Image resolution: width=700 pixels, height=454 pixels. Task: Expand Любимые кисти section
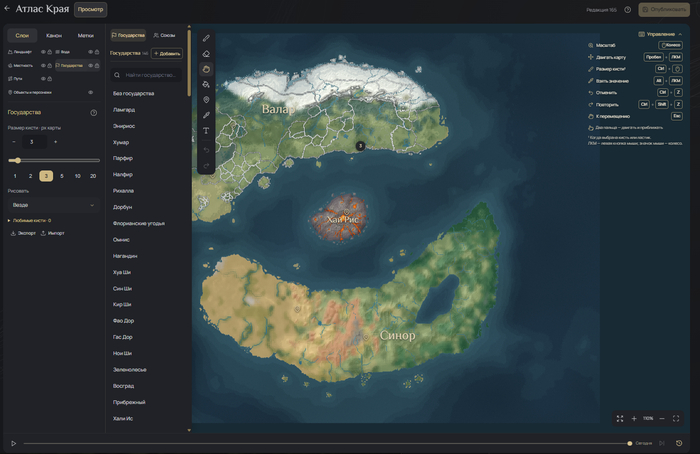(29, 221)
